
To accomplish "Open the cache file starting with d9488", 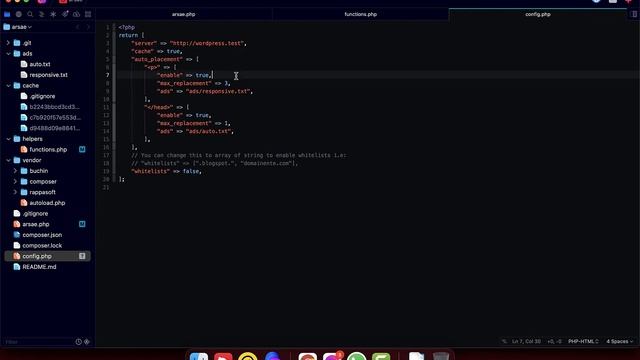I will point(55,128).
